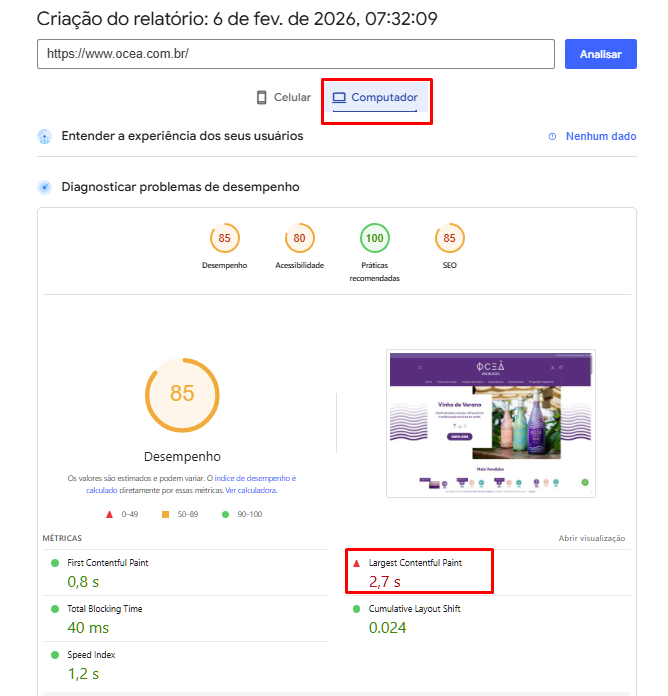
Task: Open the Acessibilidade score gauge 80
Action: (299, 239)
